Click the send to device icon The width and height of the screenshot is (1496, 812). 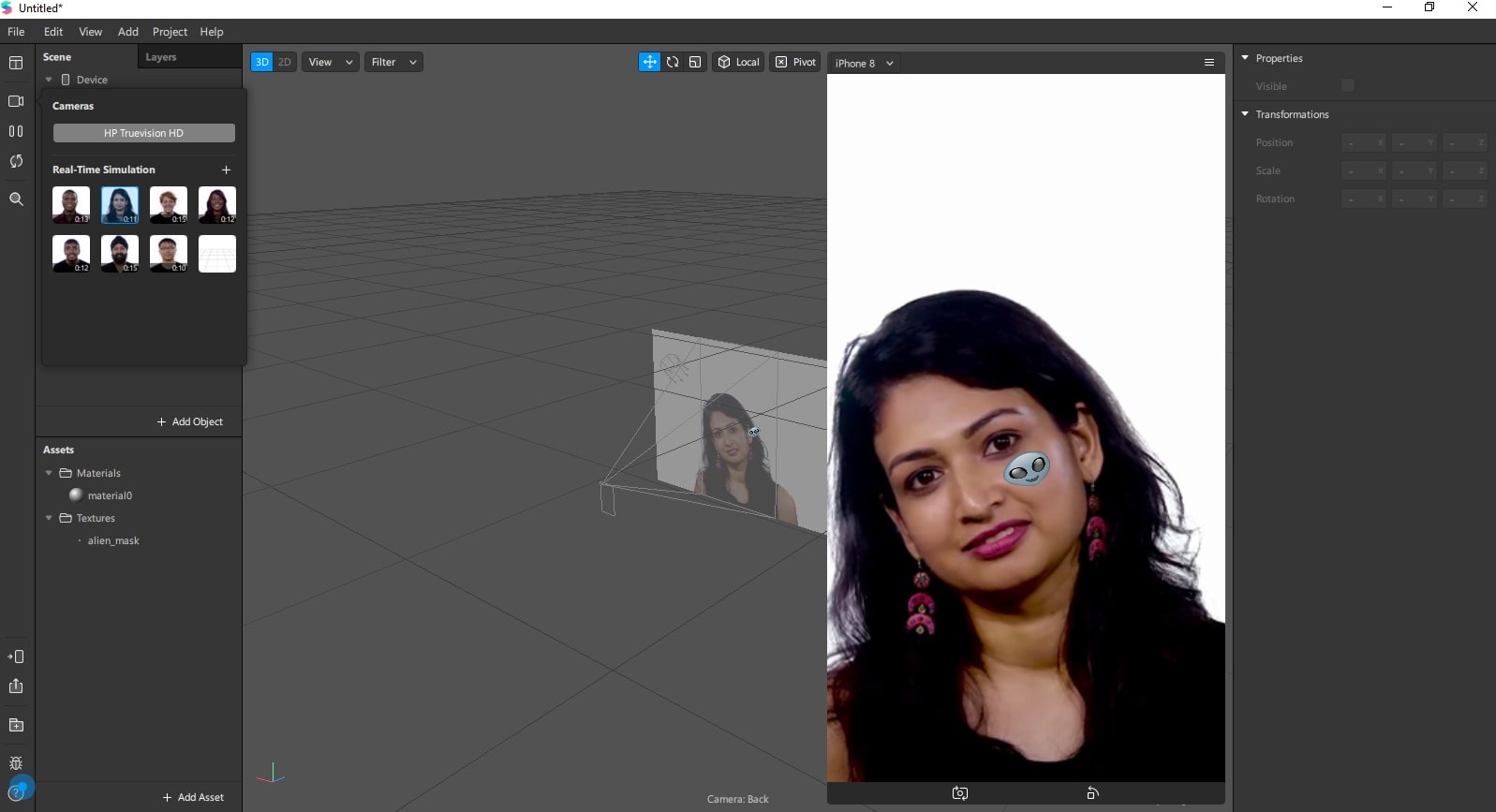[x=16, y=657]
